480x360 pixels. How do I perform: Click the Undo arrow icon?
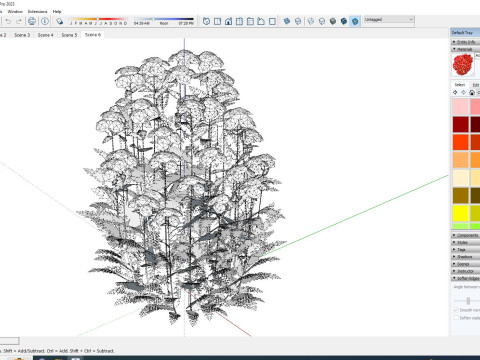8,21
